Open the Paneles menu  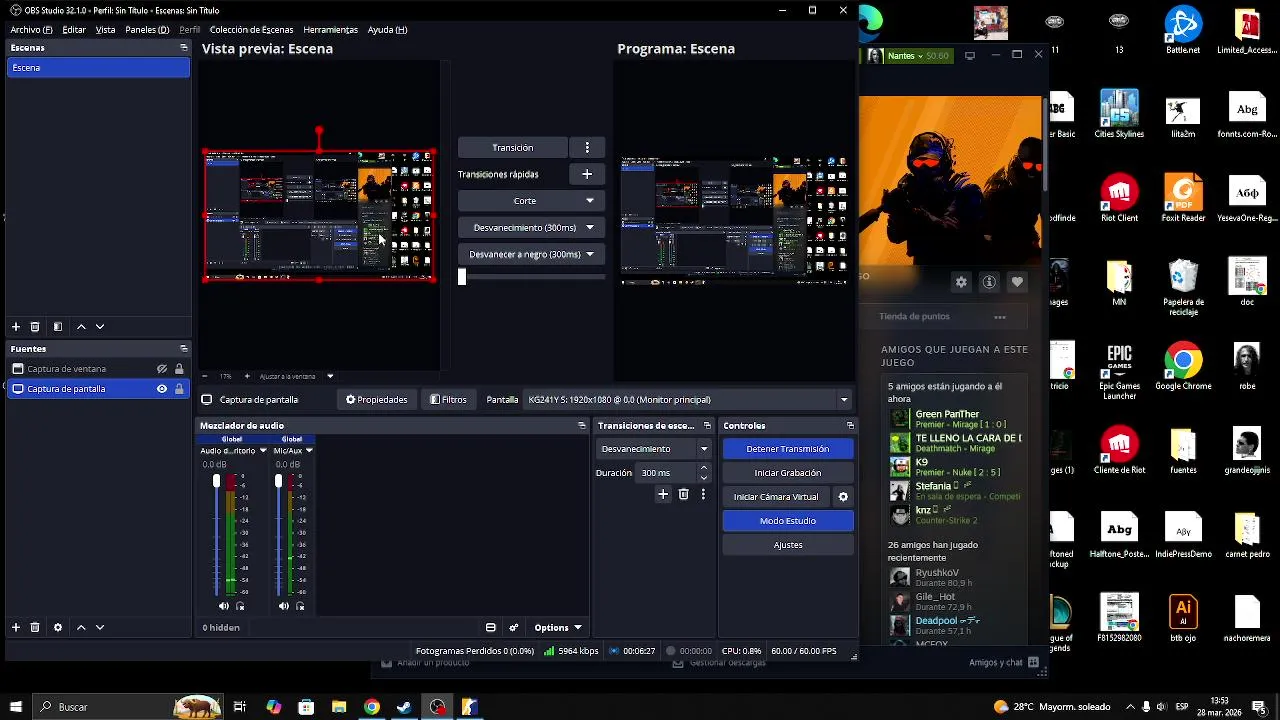[147, 30]
